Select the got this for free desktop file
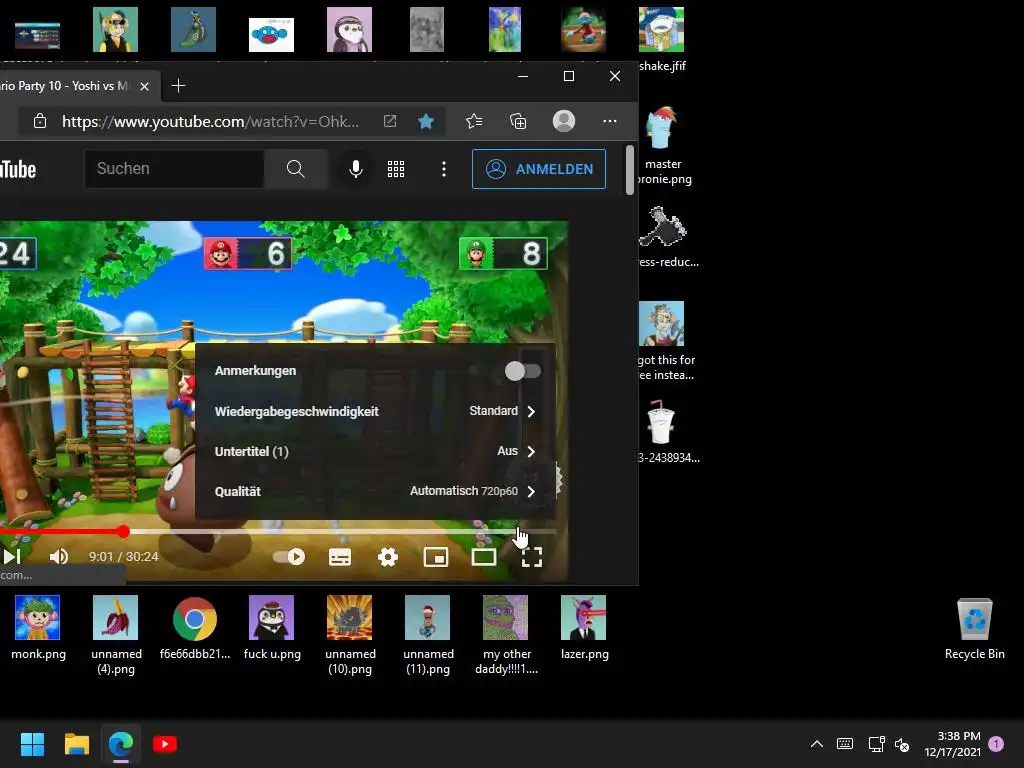The width and height of the screenshot is (1024, 768). [x=665, y=341]
